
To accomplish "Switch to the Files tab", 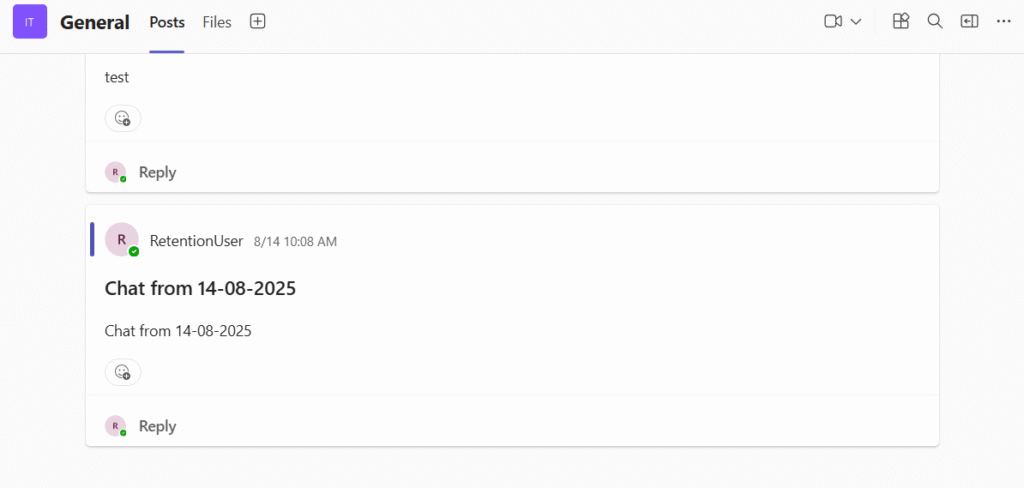I will pos(217,22).
